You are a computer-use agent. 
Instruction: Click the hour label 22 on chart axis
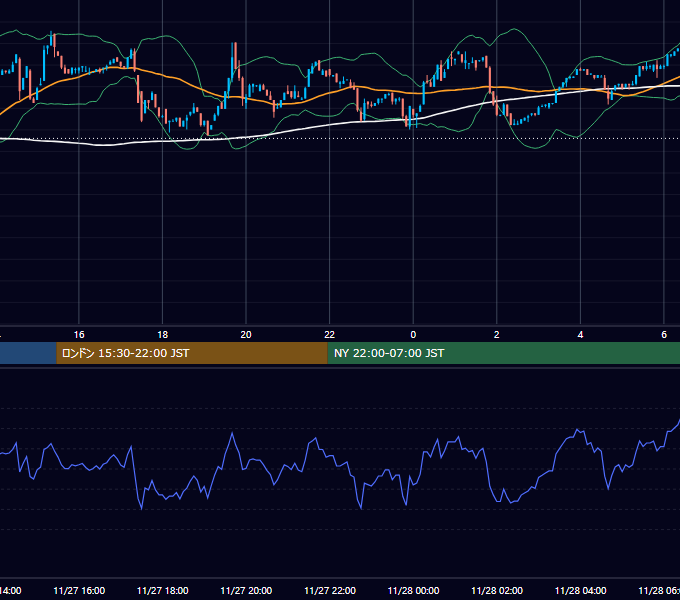coord(330,335)
